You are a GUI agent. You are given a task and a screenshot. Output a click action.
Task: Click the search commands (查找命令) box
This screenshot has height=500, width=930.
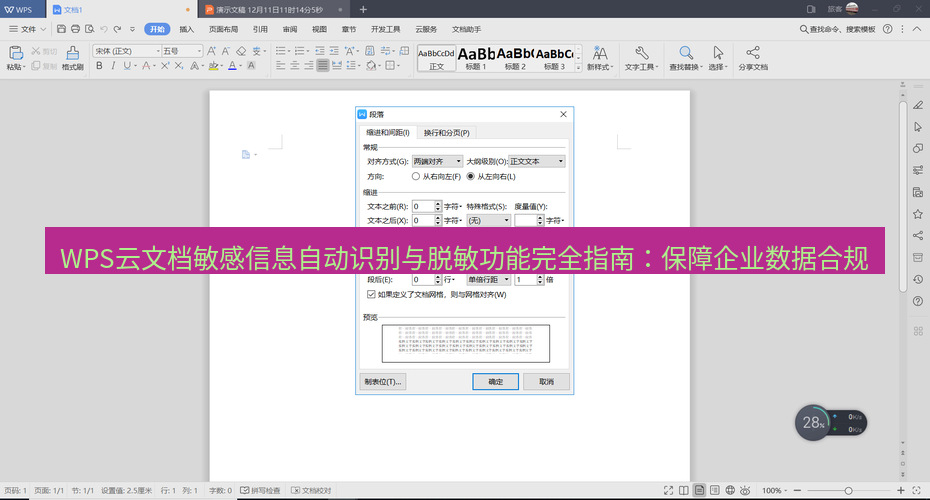tap(837, 29)
